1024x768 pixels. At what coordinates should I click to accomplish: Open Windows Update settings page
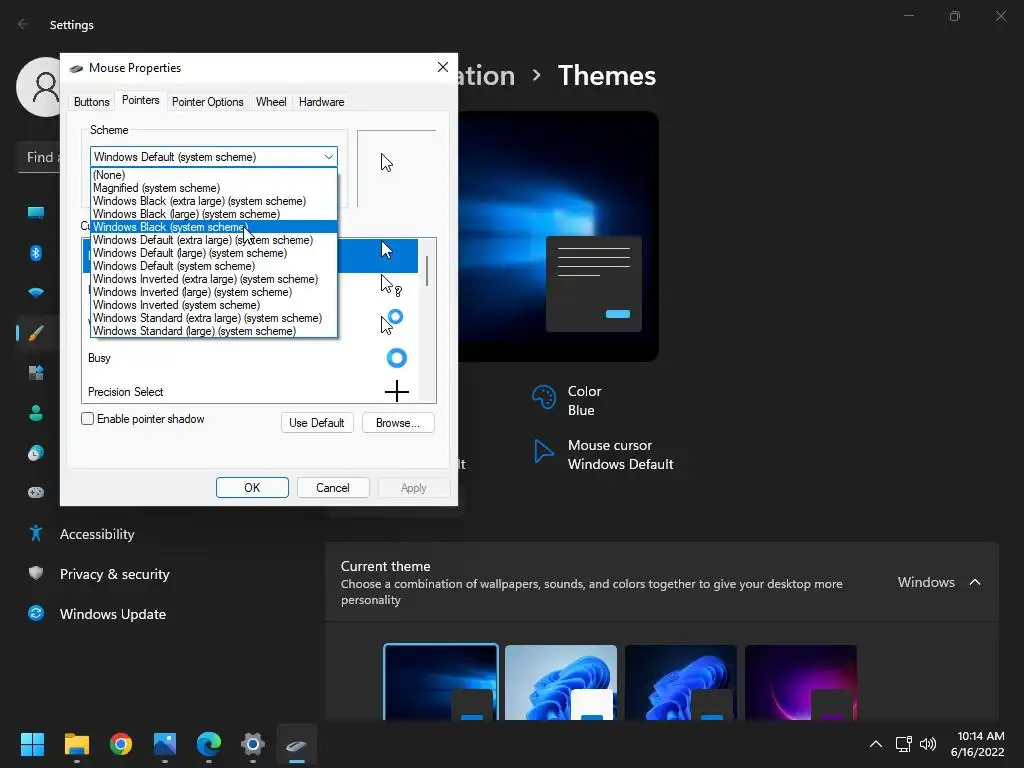pyautogui.click(x=112, y=613)
